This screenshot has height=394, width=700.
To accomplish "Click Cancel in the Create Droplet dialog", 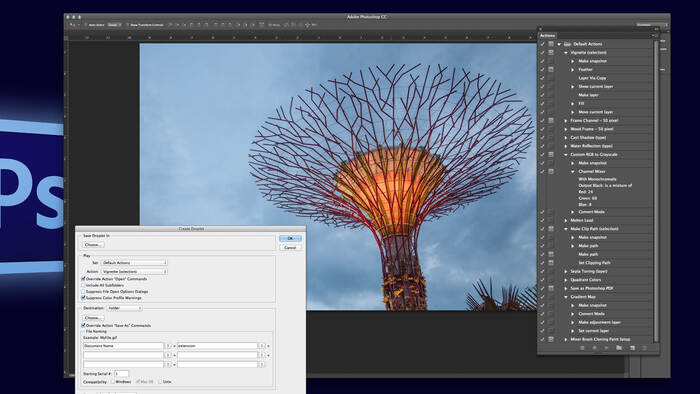I will [290, 247].
